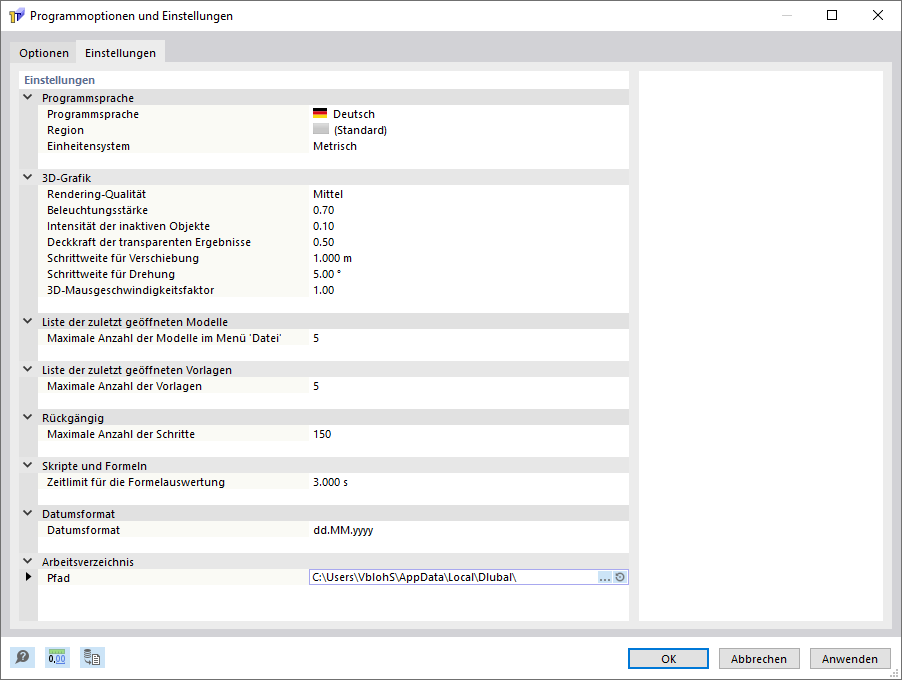This screenshot has height=680, width=902.
Task: Collapse the Arbeitsverzeichnis section
Action: (27, 562)
